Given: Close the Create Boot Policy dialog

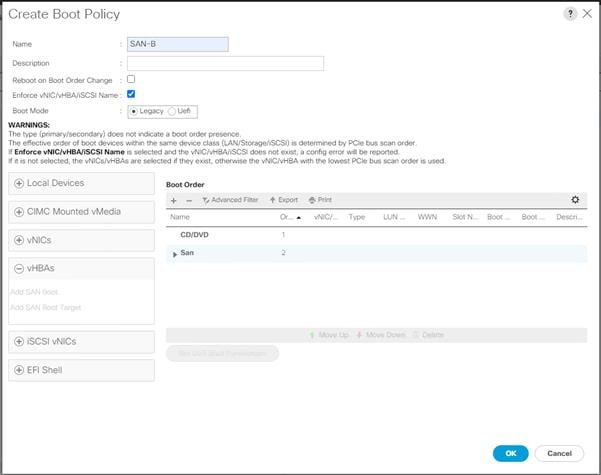Looking at the screenshot, I should coord(587,14).
